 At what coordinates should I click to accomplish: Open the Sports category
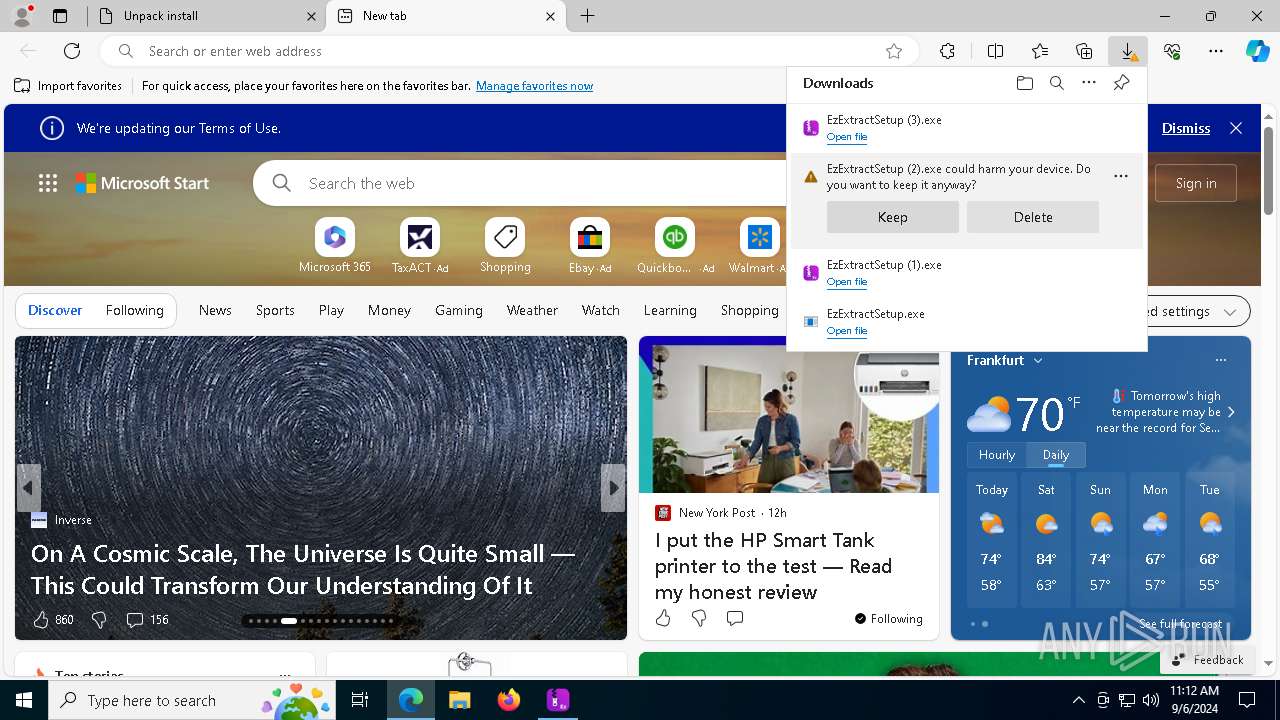point(275,310)
